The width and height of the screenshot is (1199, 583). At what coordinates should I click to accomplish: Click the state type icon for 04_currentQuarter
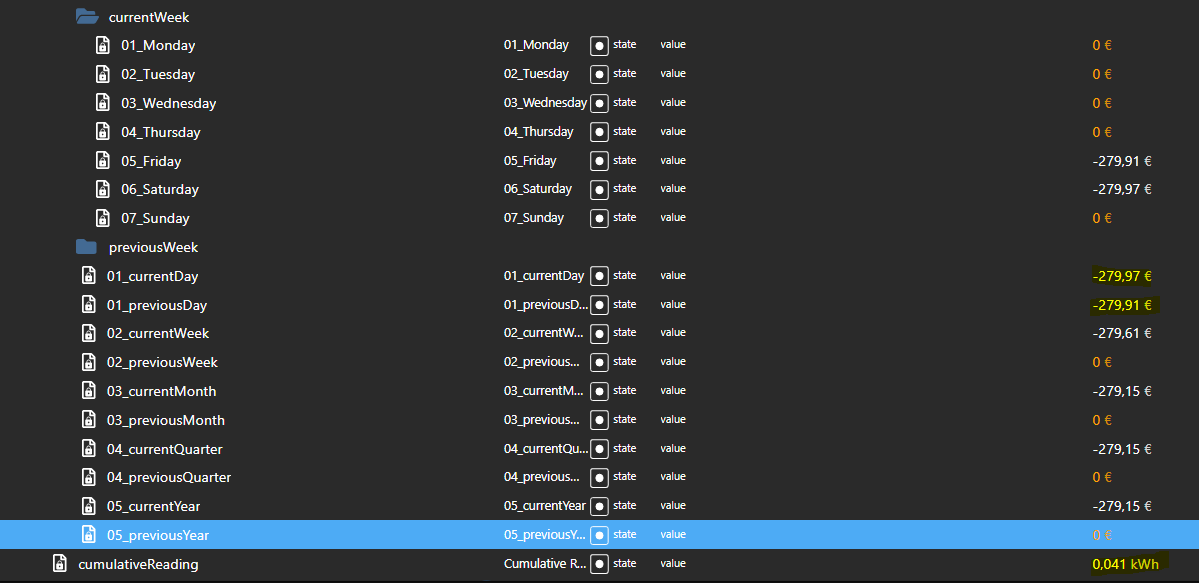pyautogui.click(x=600, y=448)
